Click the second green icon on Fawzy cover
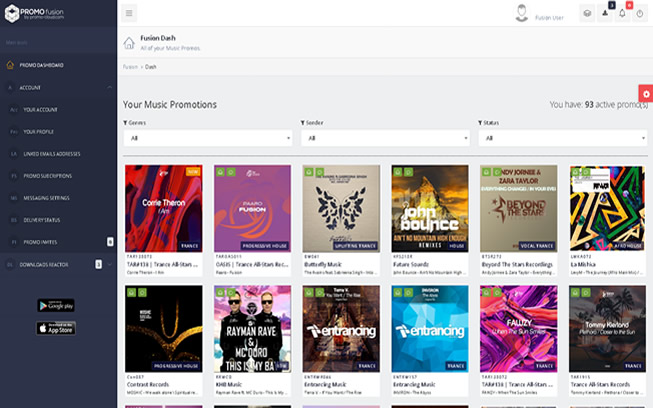Image resolution: width=653 pixels, height=408 pixels. (x=497, y=293)
